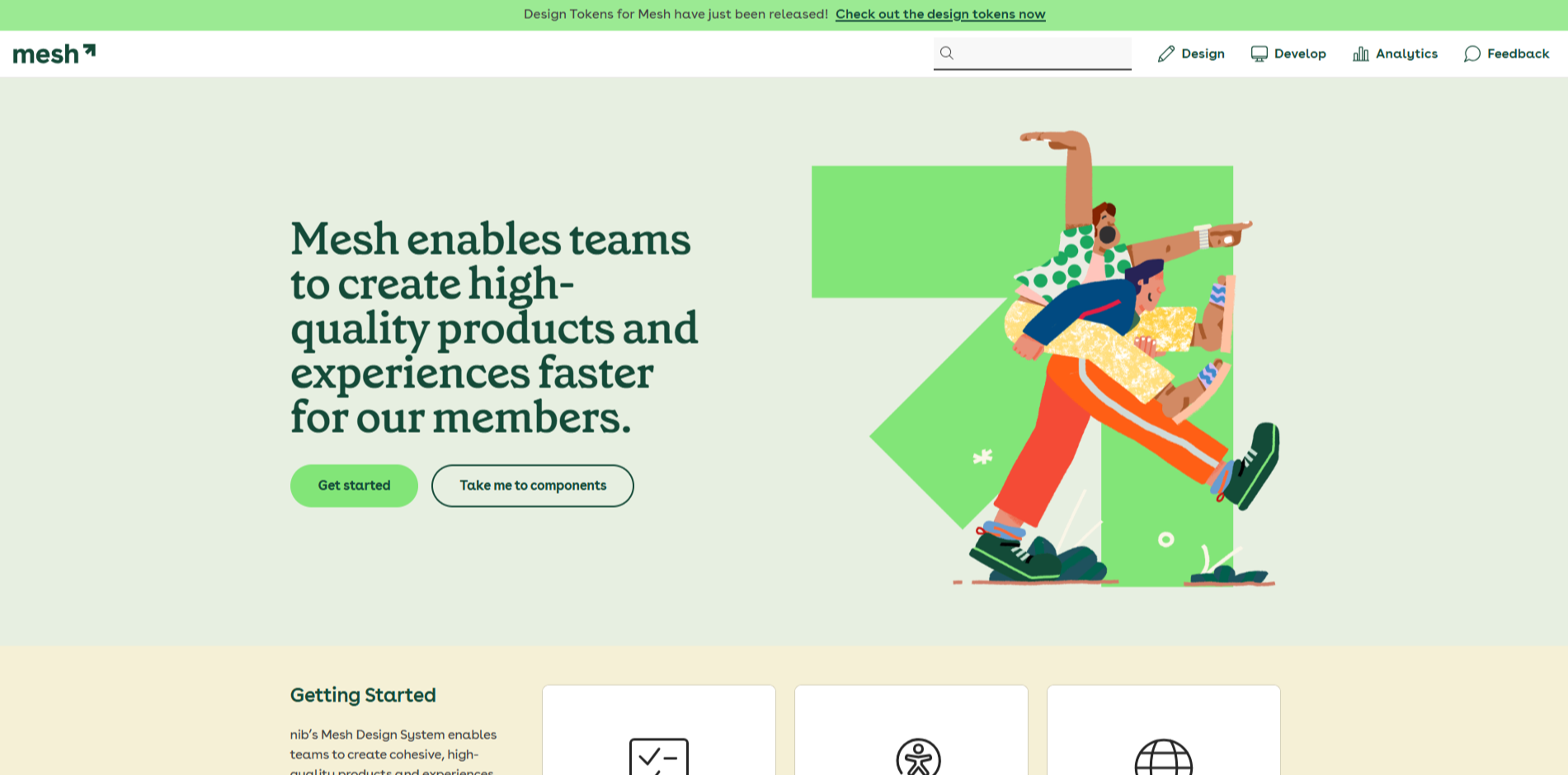
Task: Click the speech bubble icon beside Feedback
Action: point(1472,54)
